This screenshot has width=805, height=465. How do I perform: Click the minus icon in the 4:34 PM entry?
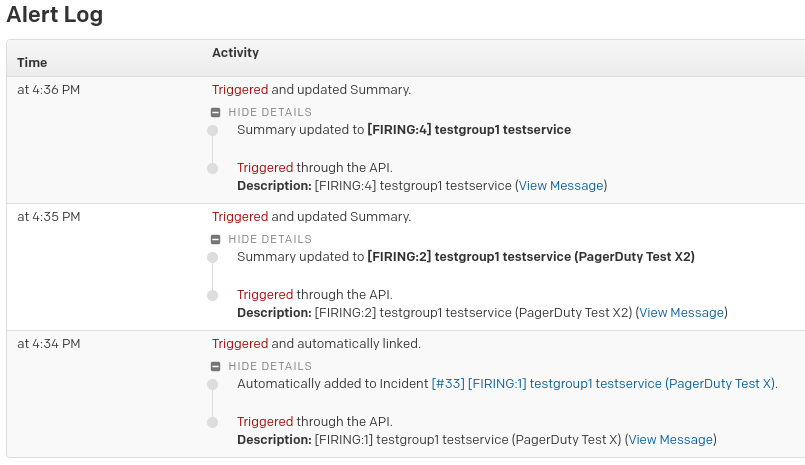(x=216, y=367)
